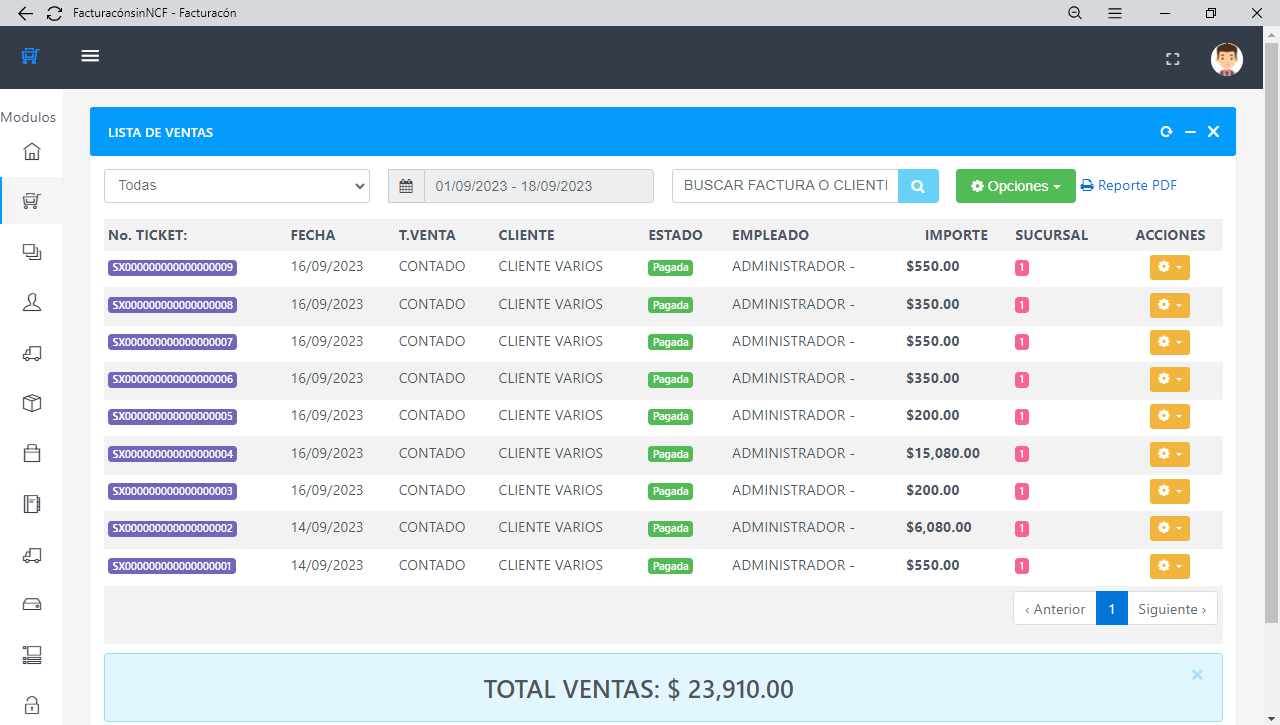Viewport: 1280px width, 725px height.
Task: Refresh the Lista de Ventas panel
Action: pos(1166,132)
